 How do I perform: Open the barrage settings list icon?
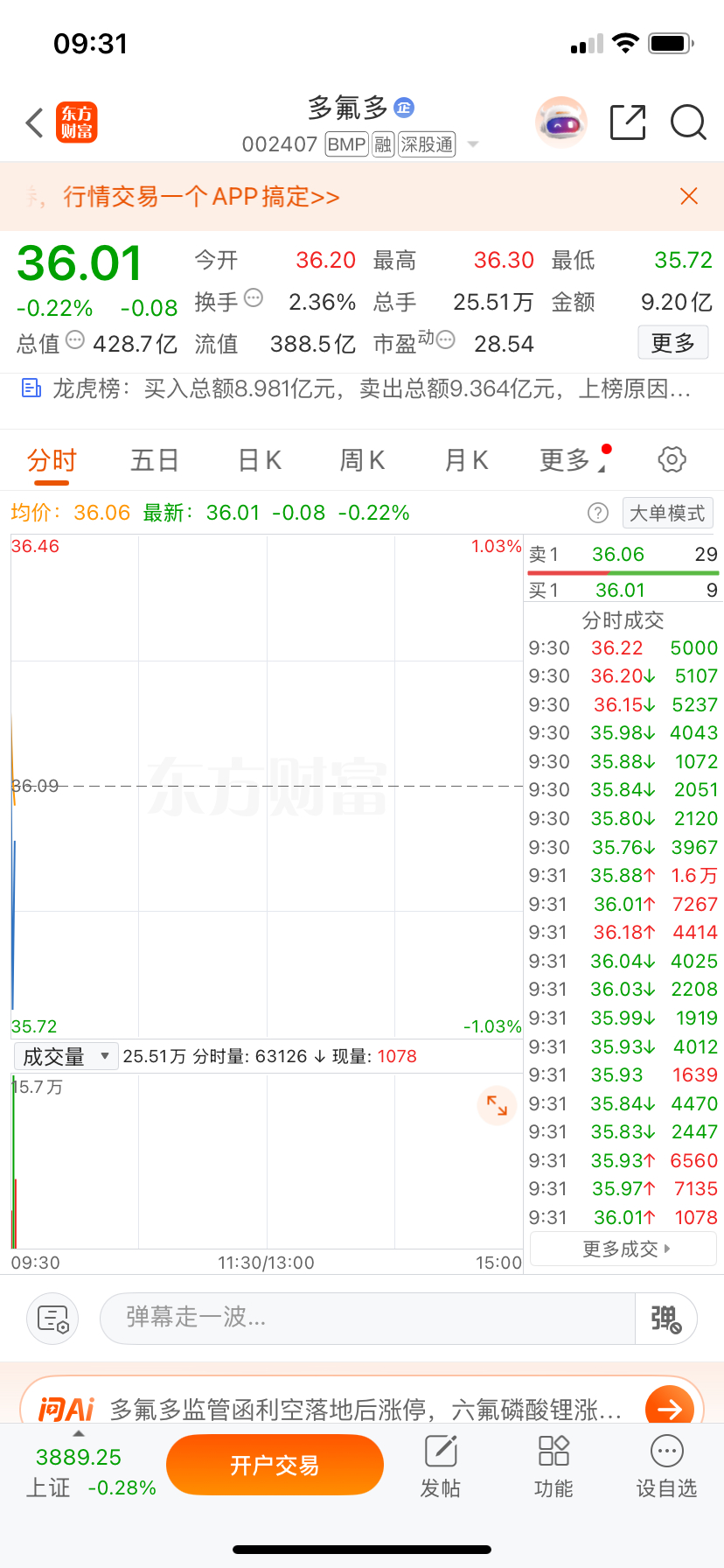click(x=53, y=1319)
